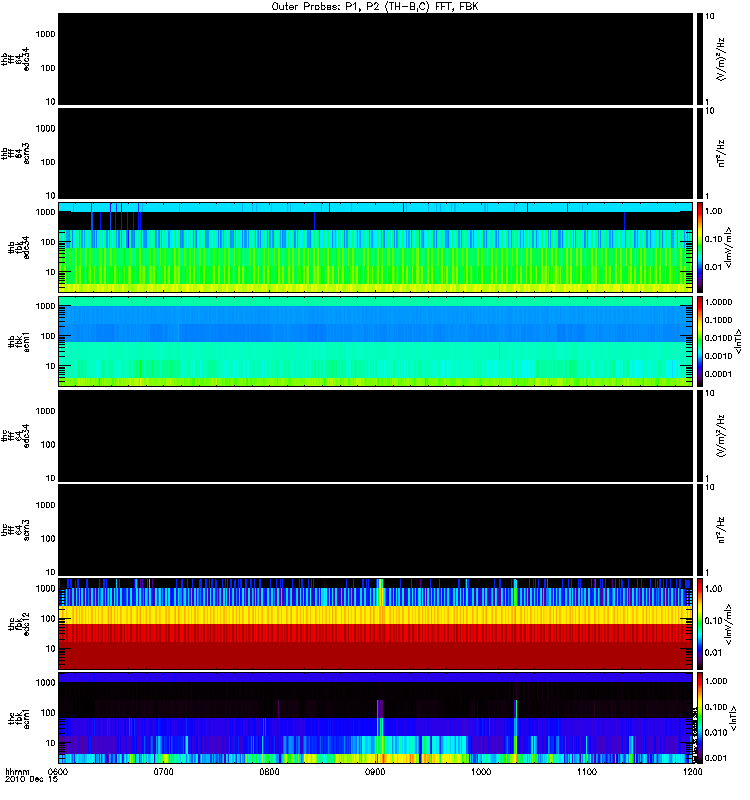750x800 pixels.
Task: Click the 10 frequency tick of thc fbk scm1
Action: point(51,743)
